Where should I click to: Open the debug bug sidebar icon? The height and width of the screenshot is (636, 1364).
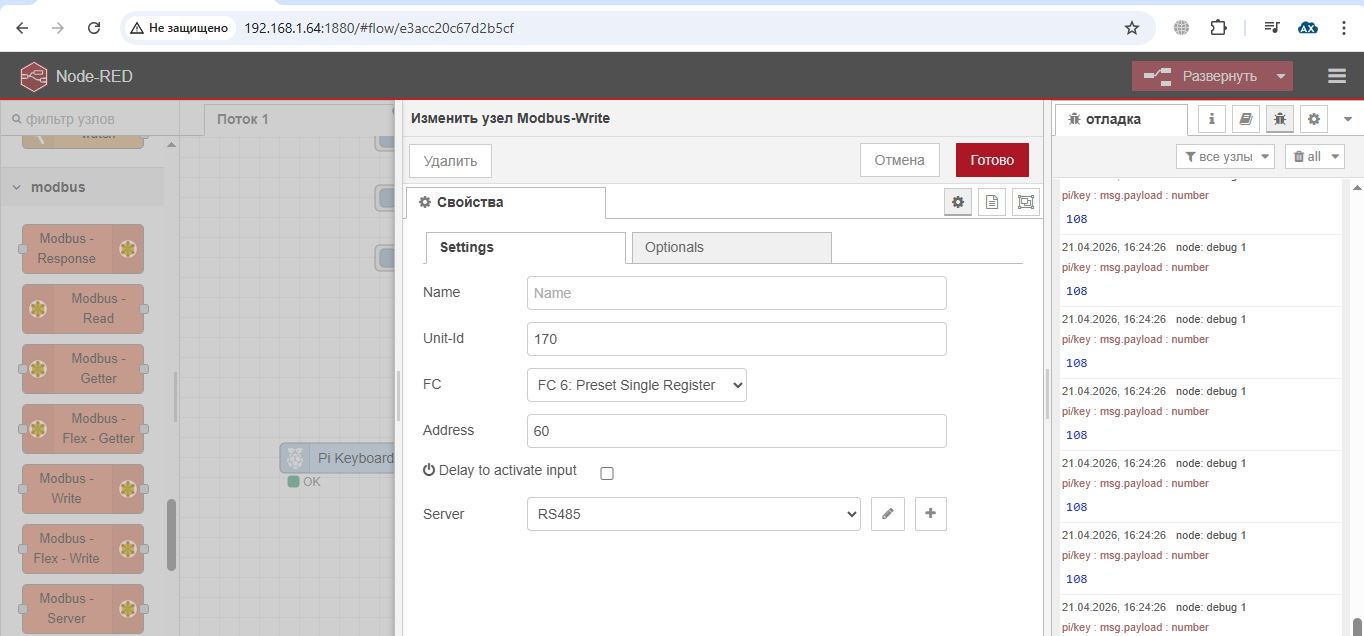coord(1280,119)
